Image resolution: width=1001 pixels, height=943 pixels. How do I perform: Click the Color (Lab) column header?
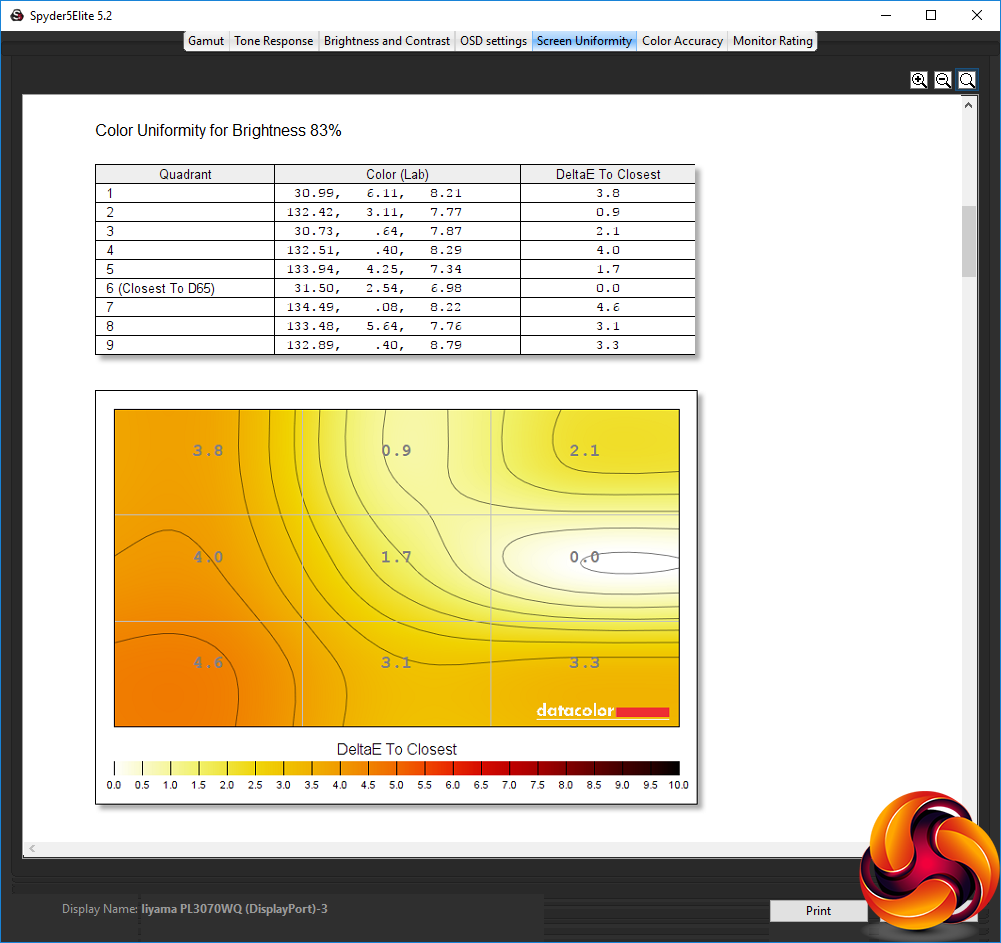(x=397, y=174)
